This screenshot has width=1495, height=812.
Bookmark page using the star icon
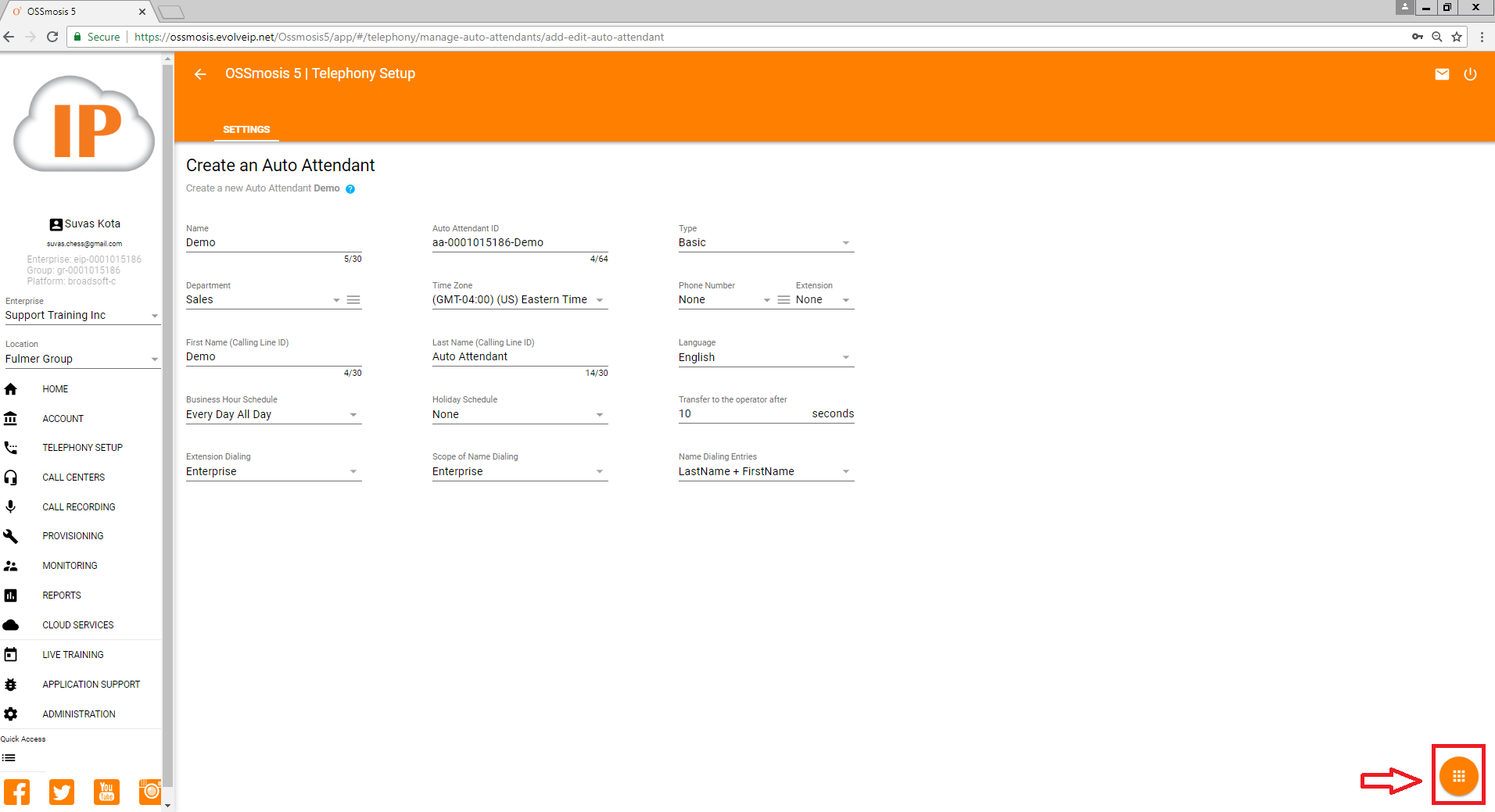1457,37
